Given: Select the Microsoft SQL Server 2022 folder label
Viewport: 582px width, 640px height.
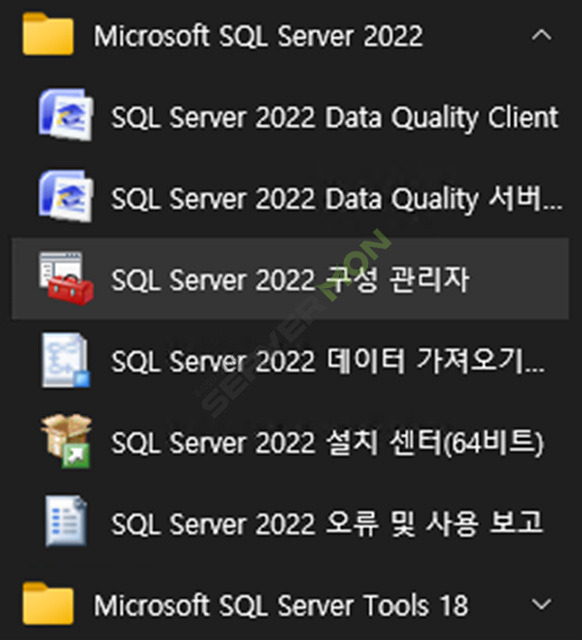Looking at the screenshot, I should pos(258,36).
